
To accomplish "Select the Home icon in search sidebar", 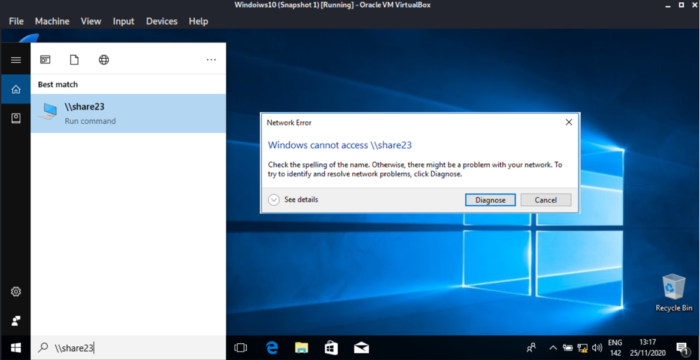I will [x=16, y=89].
